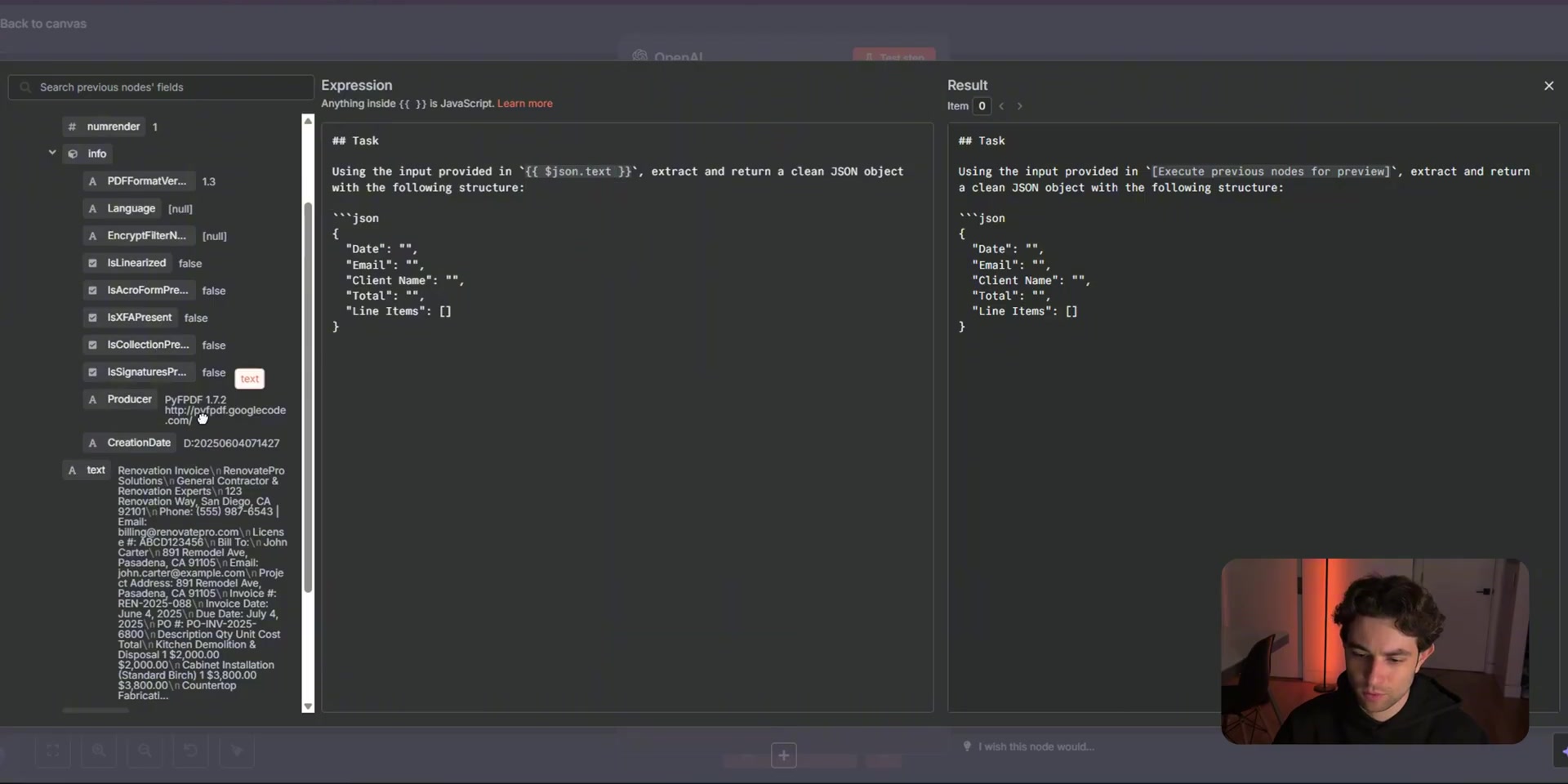Click the lightbulb icon near I wish
Screen dimensions: 1568x784
pos(967,746)
